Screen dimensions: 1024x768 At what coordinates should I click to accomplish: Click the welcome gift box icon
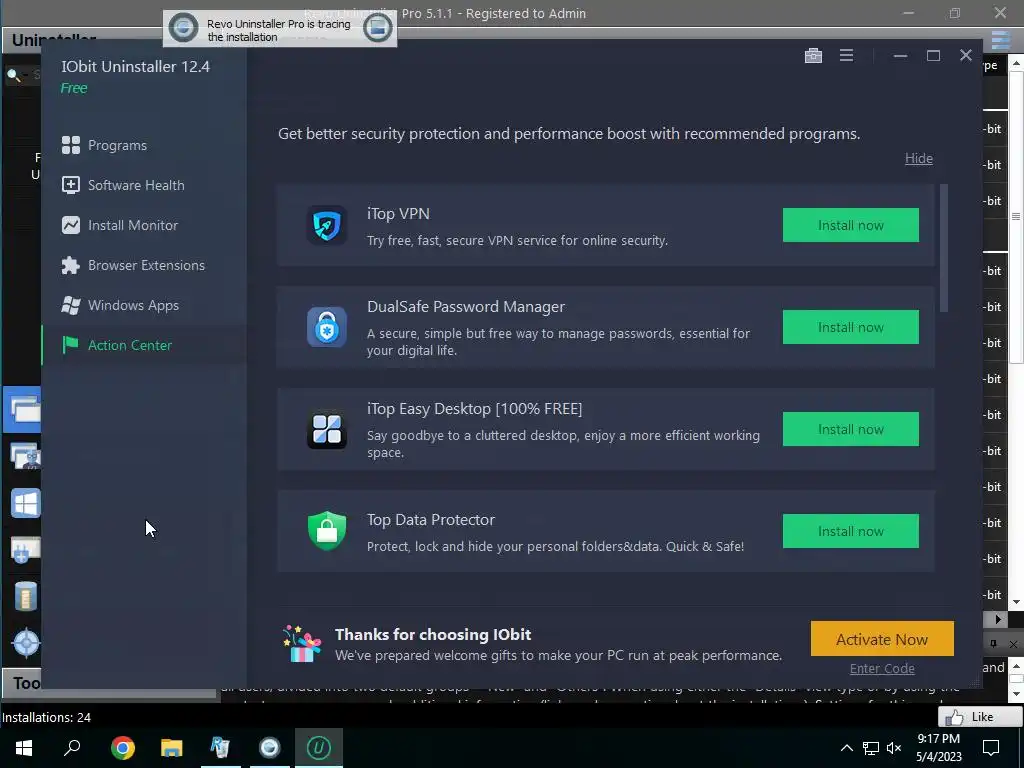302,644
